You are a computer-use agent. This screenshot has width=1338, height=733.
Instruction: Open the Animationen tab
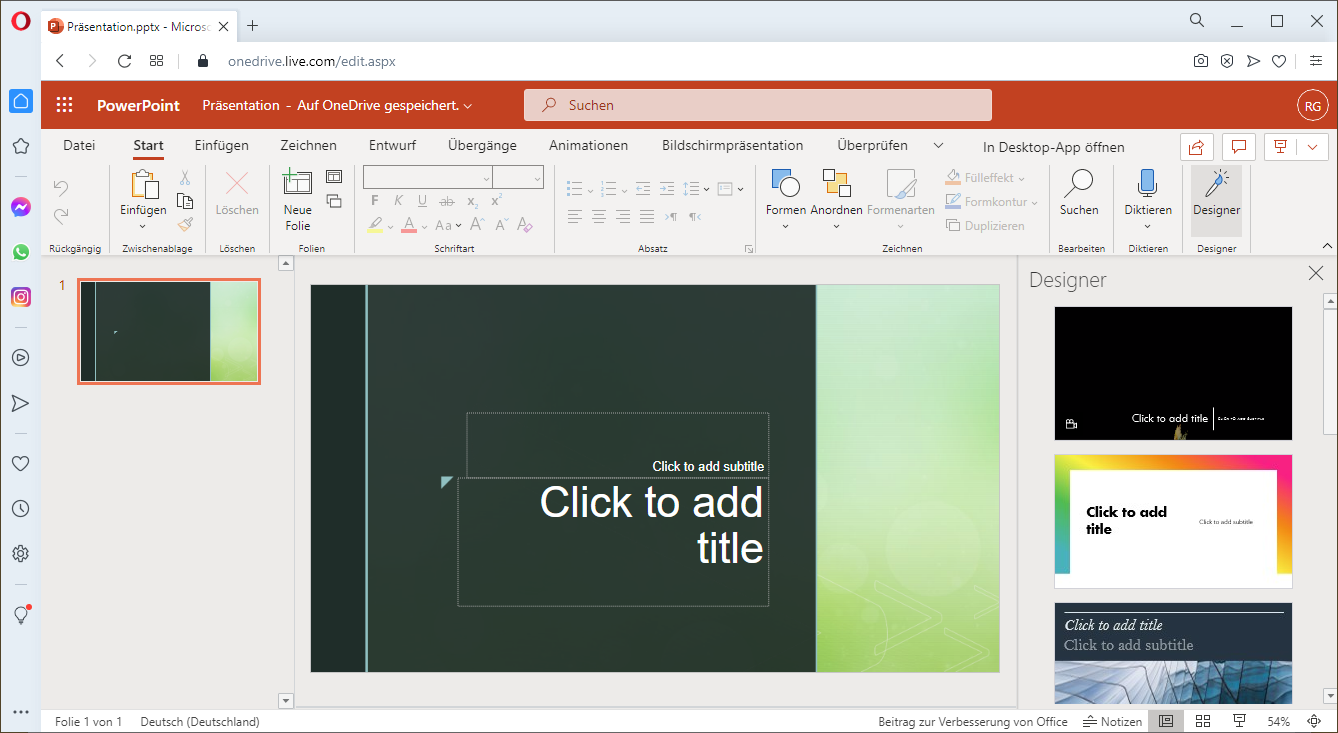(x=588, y=146)
